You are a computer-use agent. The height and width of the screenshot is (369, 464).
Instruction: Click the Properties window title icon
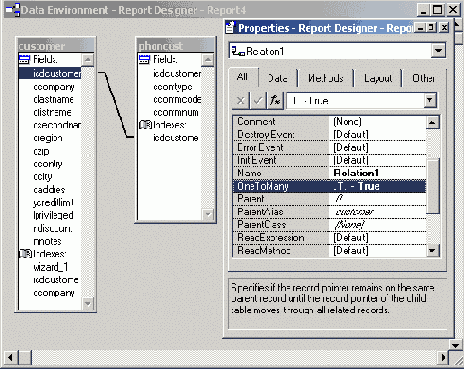(230, 27)
